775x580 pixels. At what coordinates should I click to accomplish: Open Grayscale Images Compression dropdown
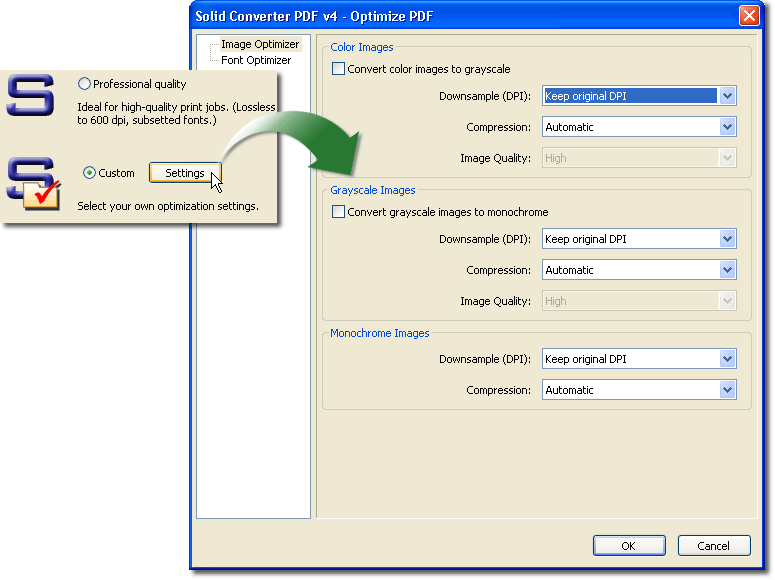coord(639,270)
